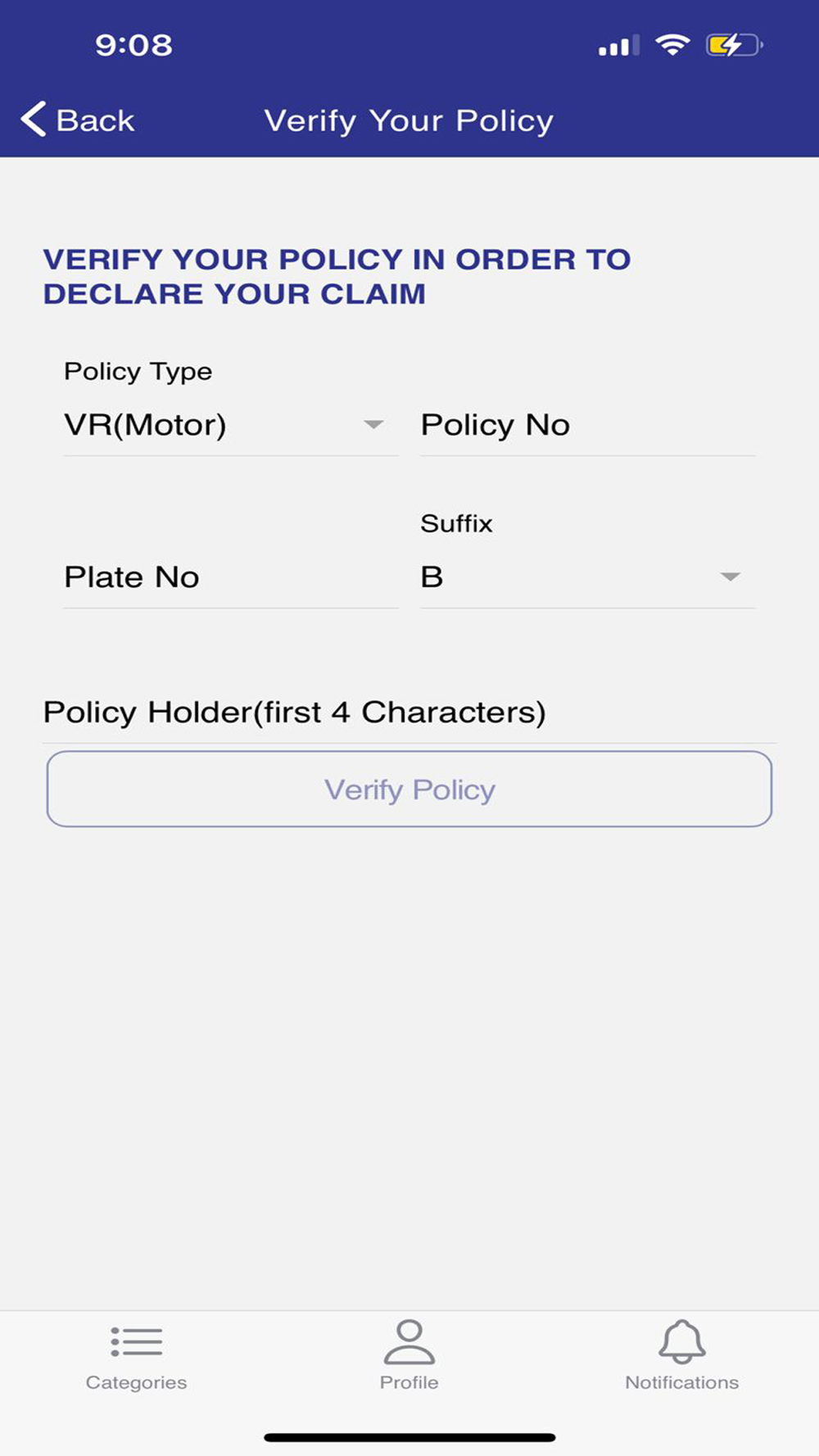Tap the Wi-Fi status icon
The width and height of the screenshot is (819, 1456).
[672, 44]
